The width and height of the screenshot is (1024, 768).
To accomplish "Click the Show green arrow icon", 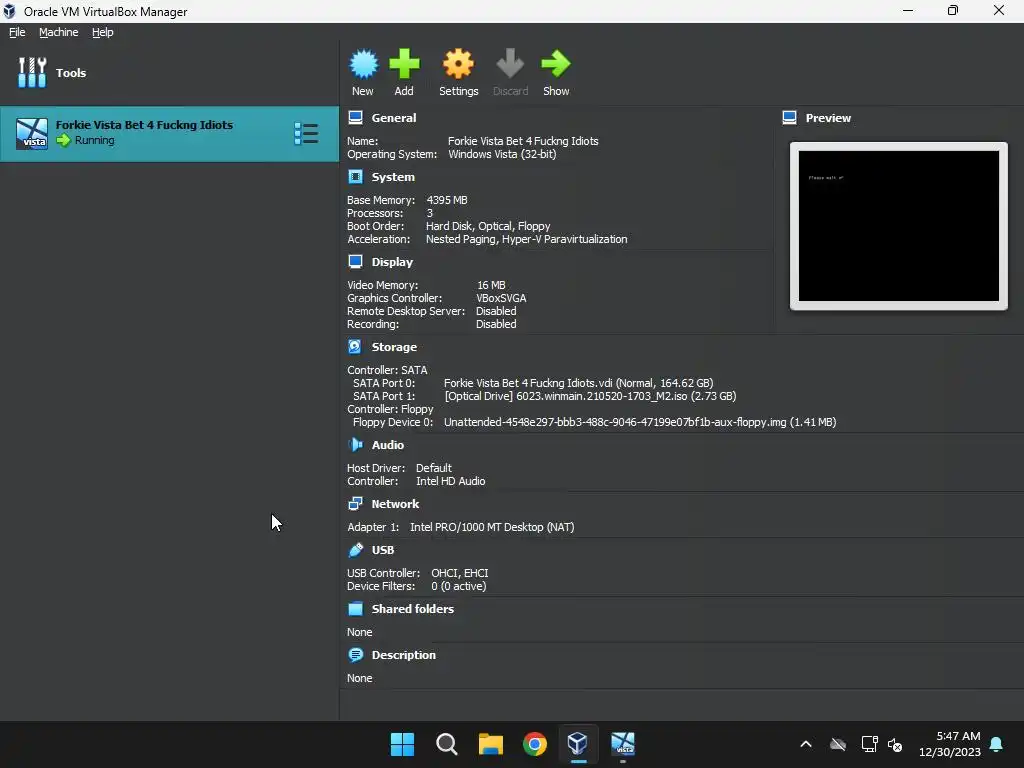I will pos(556,64).
